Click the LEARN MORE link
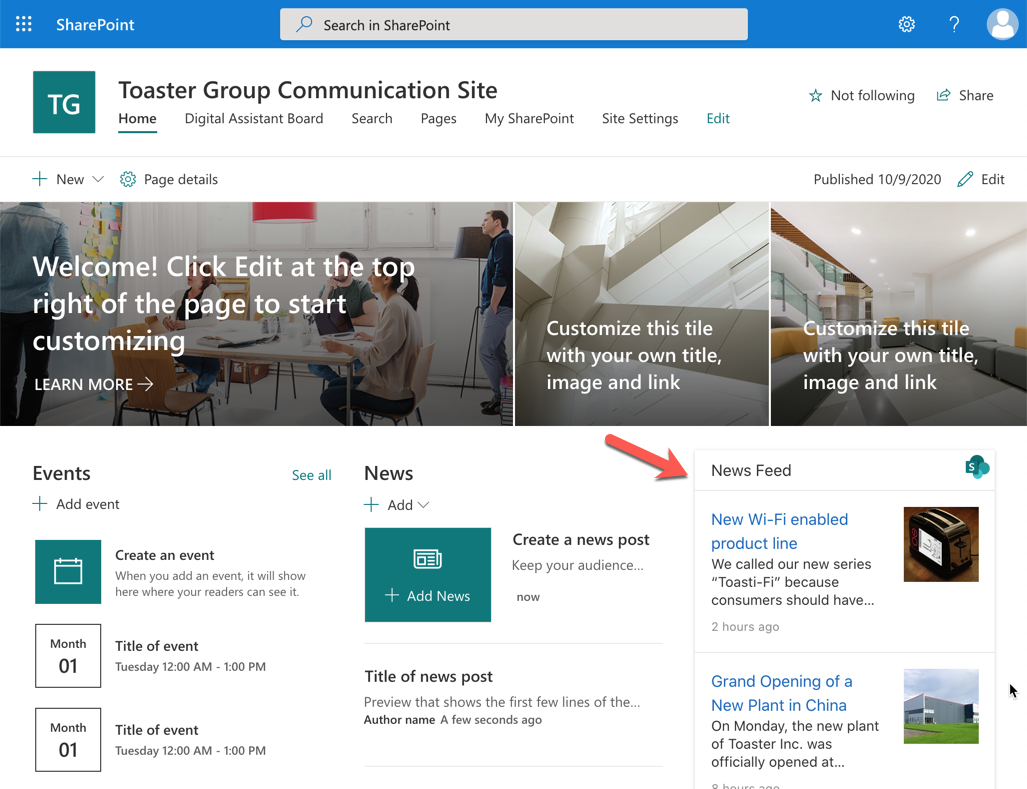This screenshot has height=789, width=1027. tap(93, 384)
